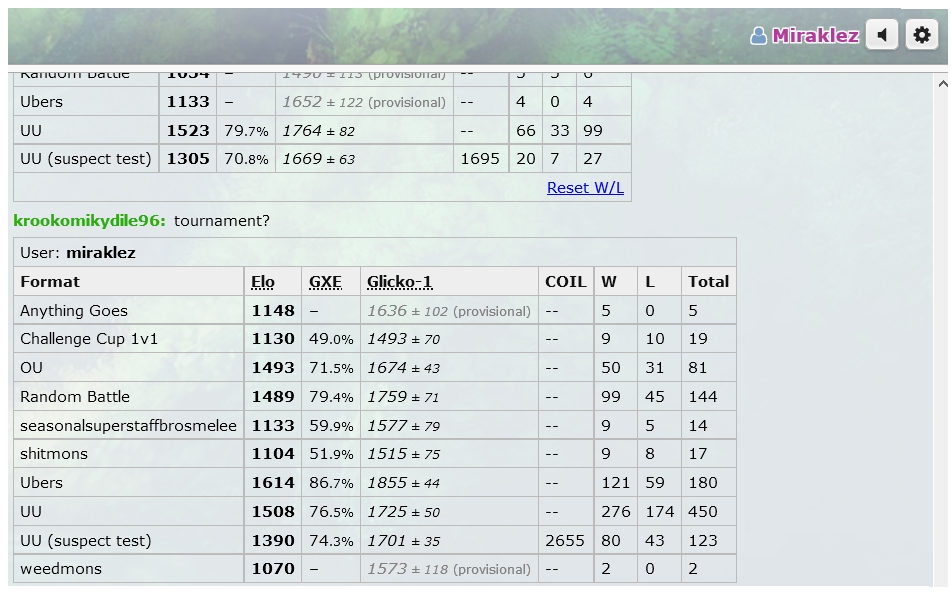The image size is (951, 598).
Task: Open the gear settings options
Action: click(921, 35)
